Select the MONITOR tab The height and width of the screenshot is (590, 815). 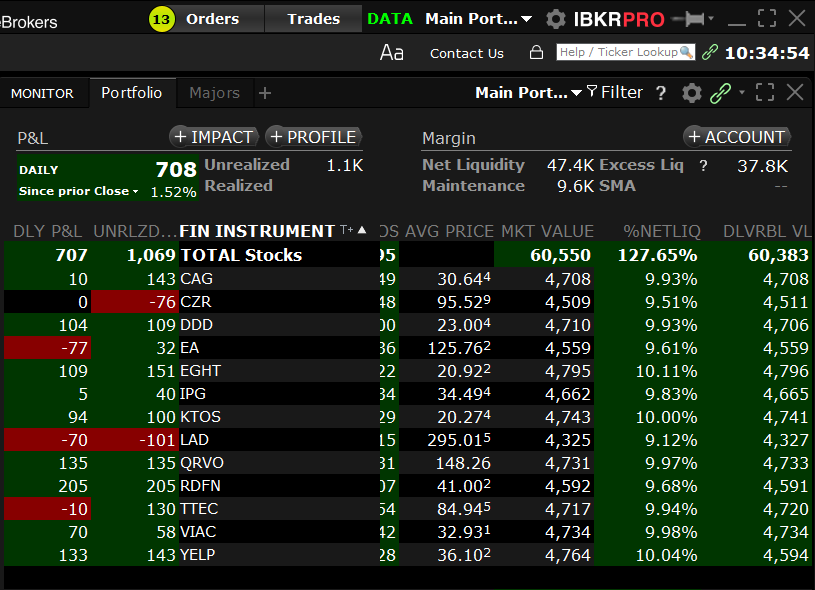(x=43, y=94)
